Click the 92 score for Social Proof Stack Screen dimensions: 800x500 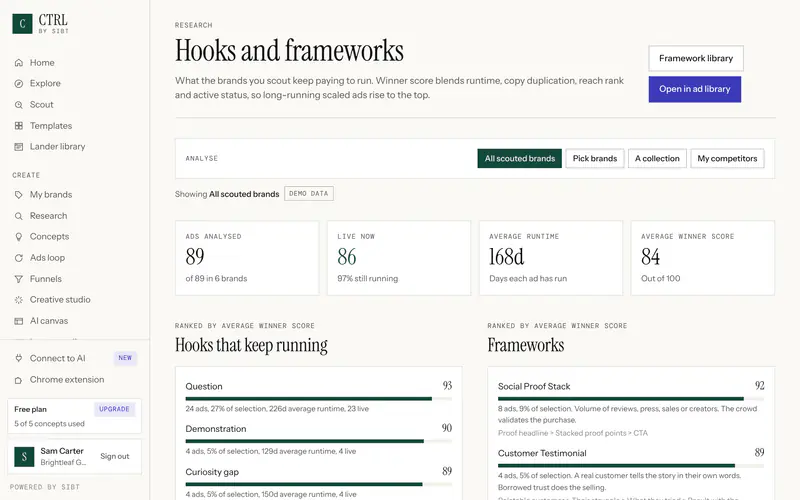759,386
